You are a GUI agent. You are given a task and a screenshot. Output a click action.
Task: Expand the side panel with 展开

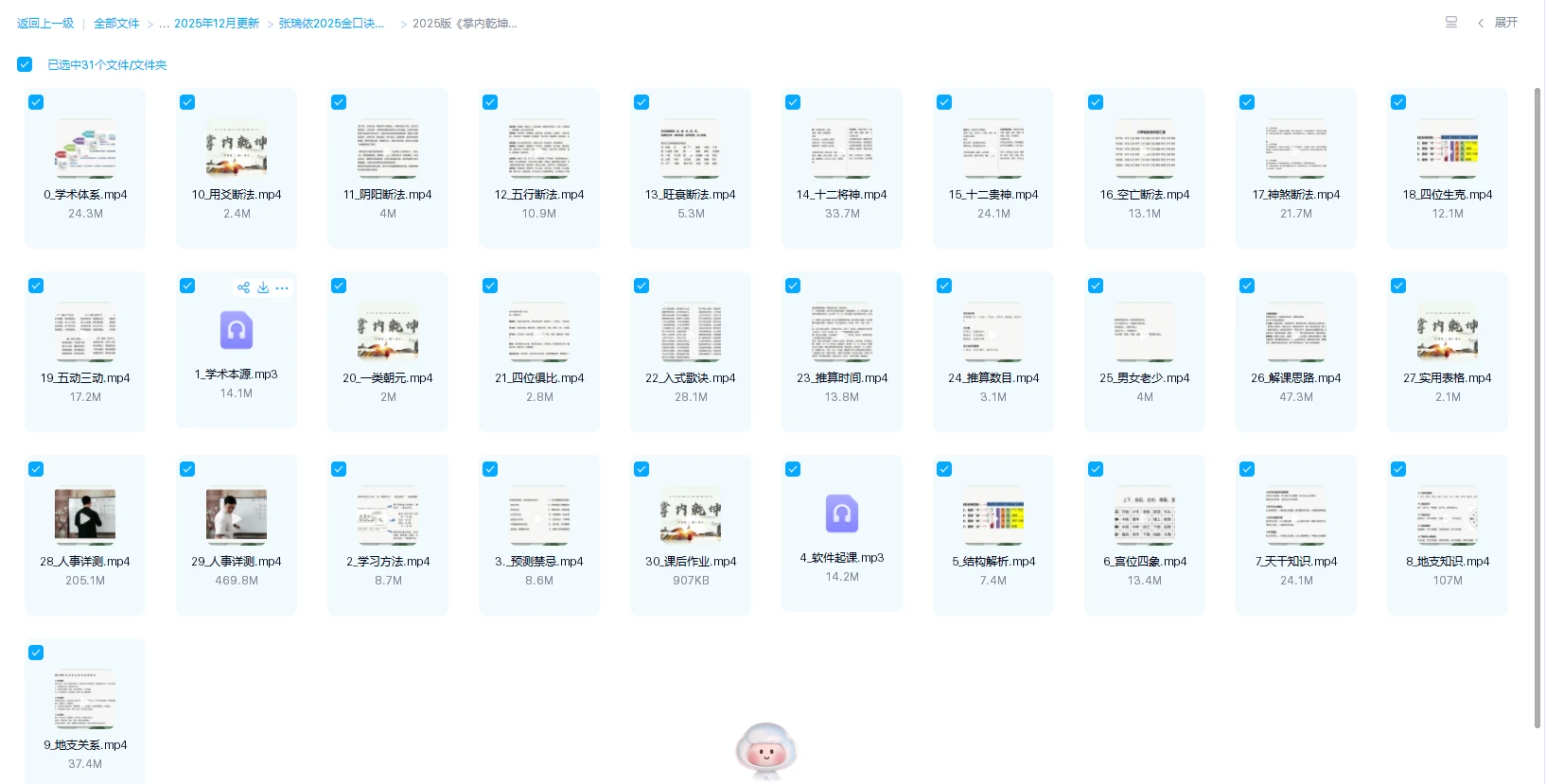[1498, 23]
